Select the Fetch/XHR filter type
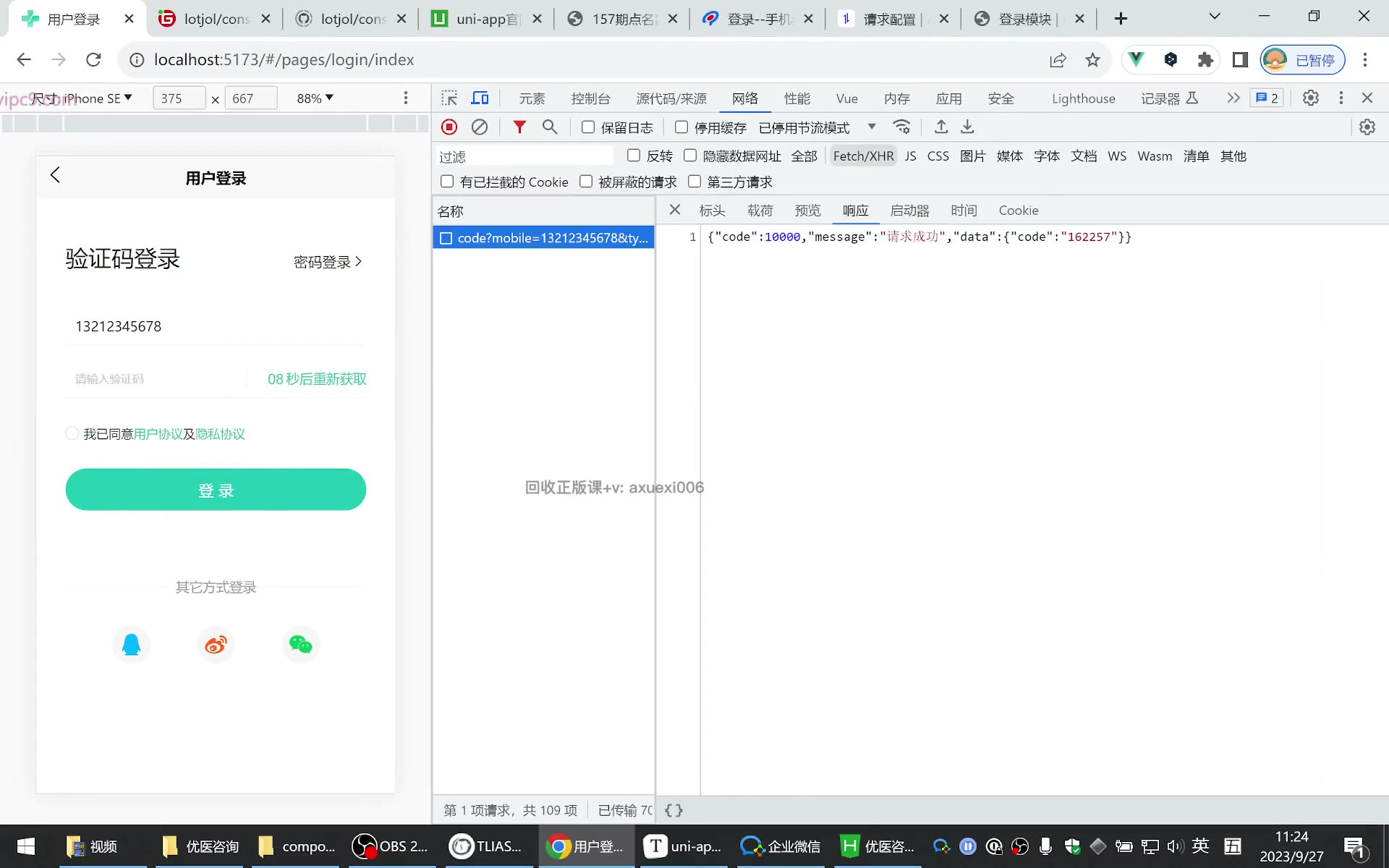 pyautogui.click(x=863, y=156)
